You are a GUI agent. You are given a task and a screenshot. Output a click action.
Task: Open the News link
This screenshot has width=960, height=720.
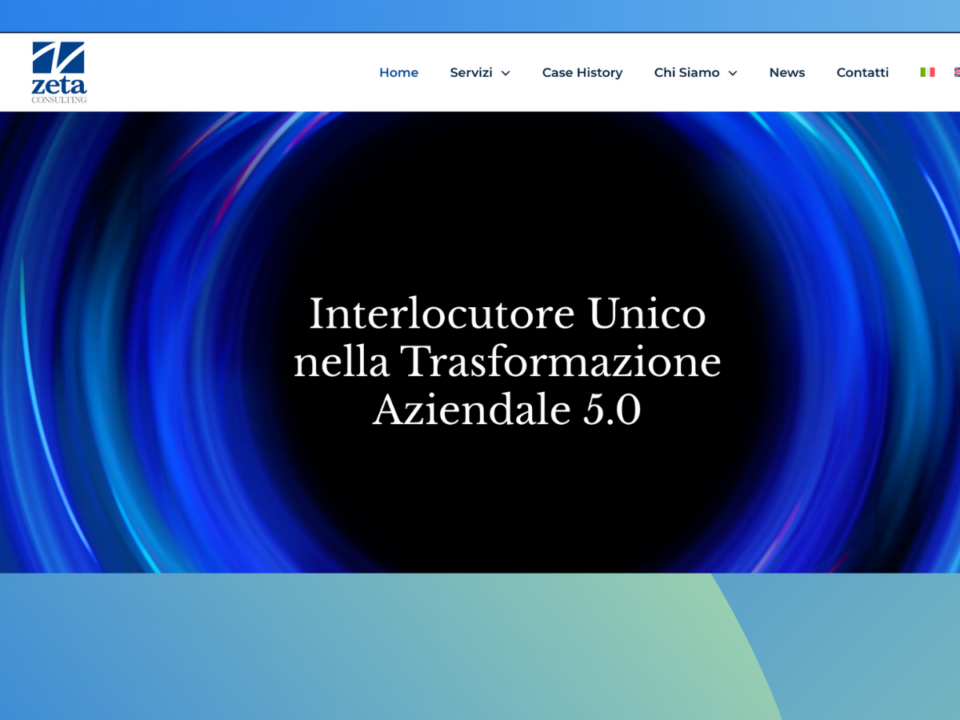coord(786,72)
